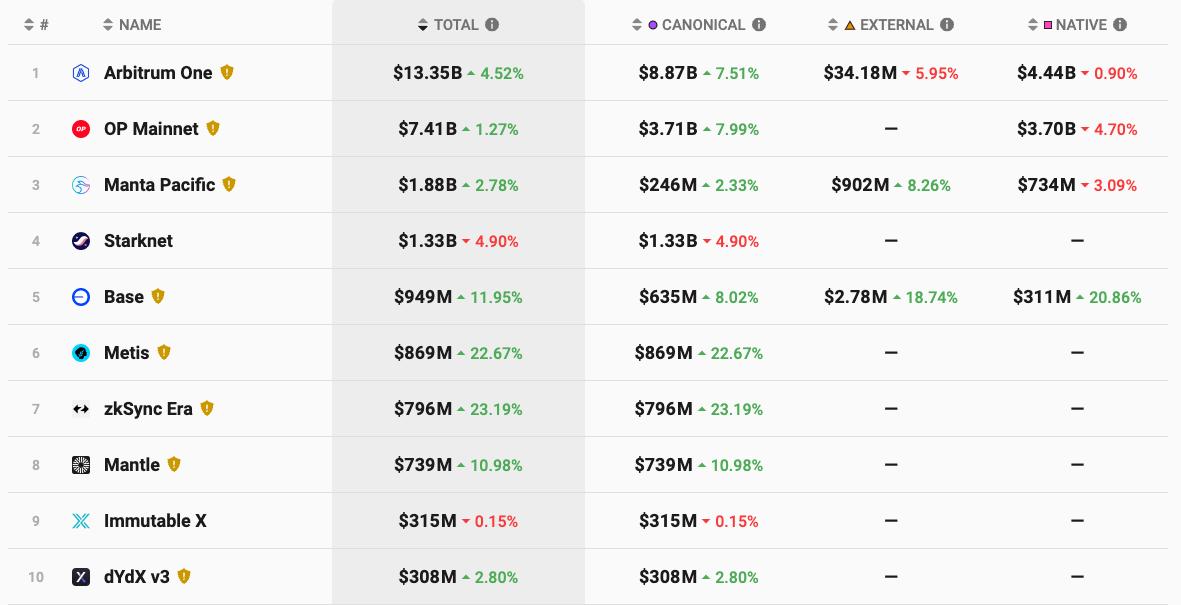The image size is (1181, 605).
Task: Click the Manta Pacific logo icon
Action: (81, 185)
